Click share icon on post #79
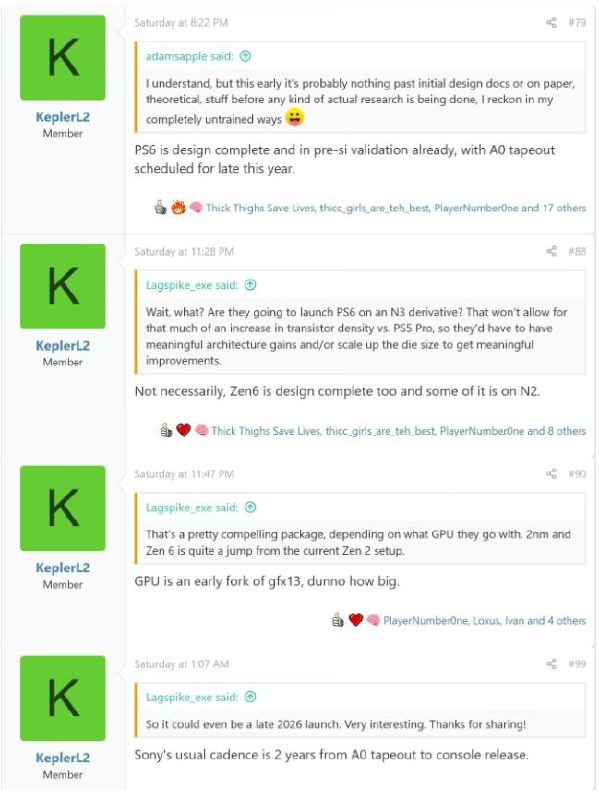Image resolution: width=599 pixels, height=800 pixels. (x=551, y=22)
